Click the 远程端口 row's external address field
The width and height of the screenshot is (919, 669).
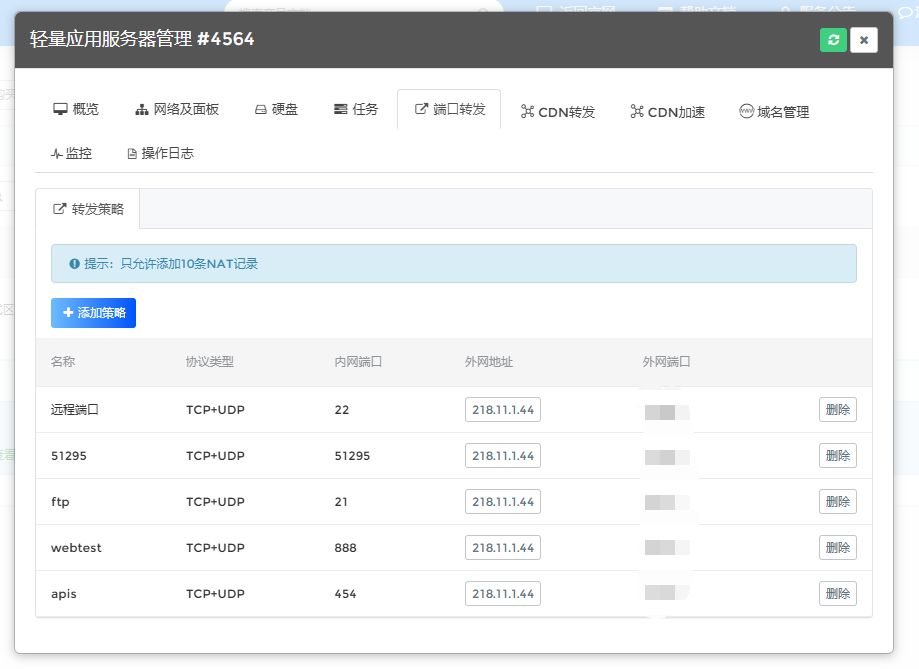pos(503,410)
